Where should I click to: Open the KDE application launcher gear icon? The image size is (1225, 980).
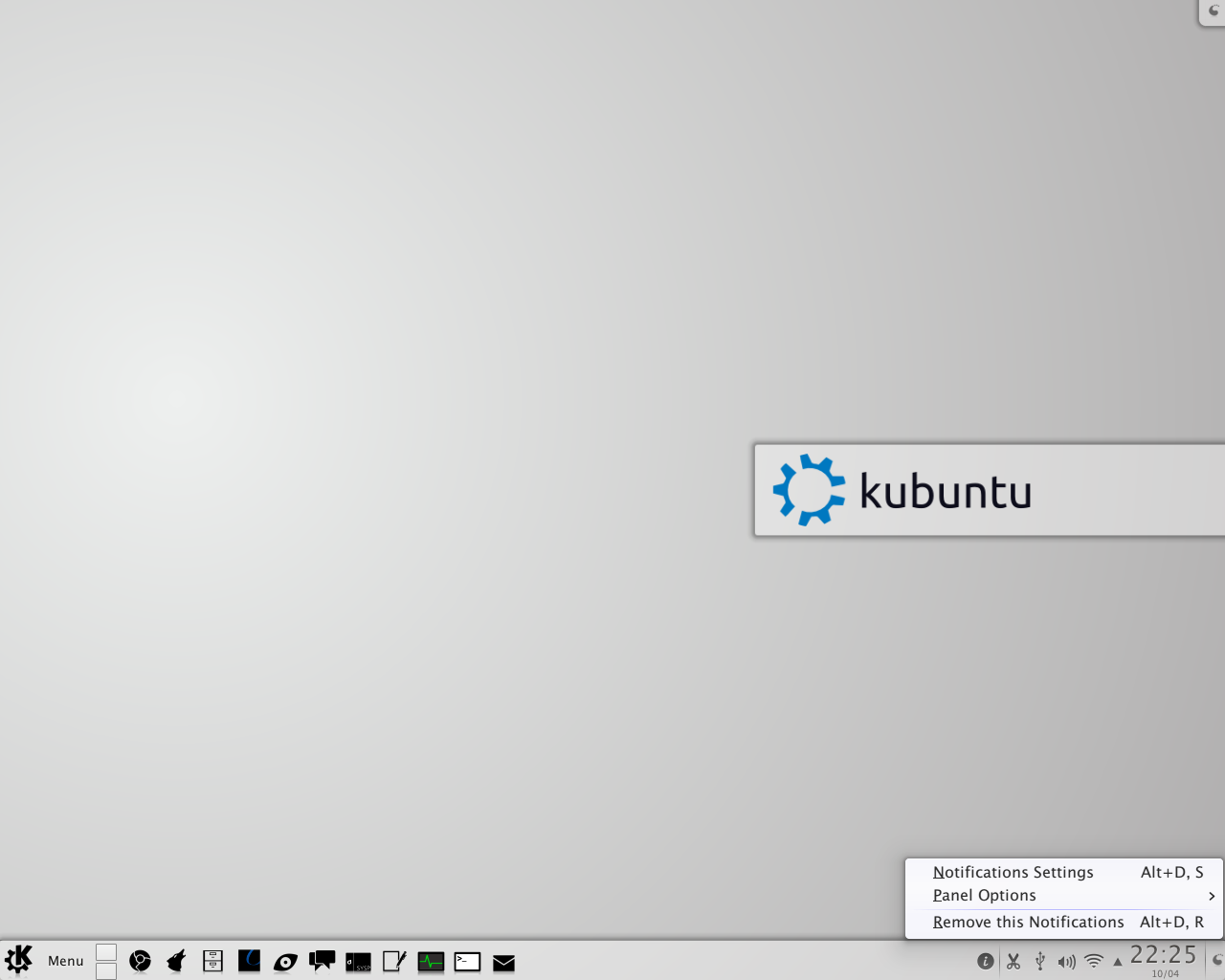[x=18, y=960]
